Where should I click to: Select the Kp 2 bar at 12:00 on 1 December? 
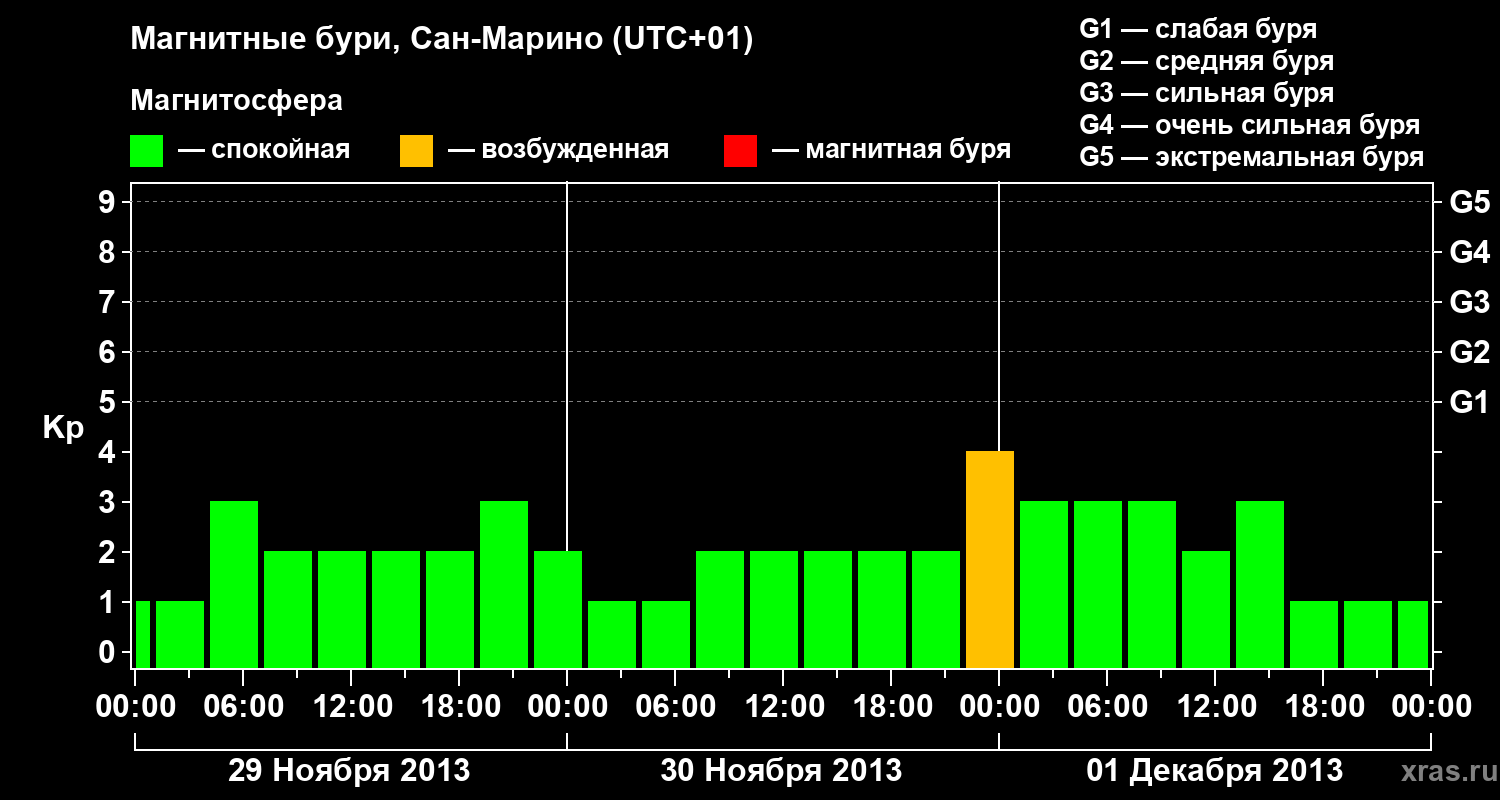coord(1206,609)
